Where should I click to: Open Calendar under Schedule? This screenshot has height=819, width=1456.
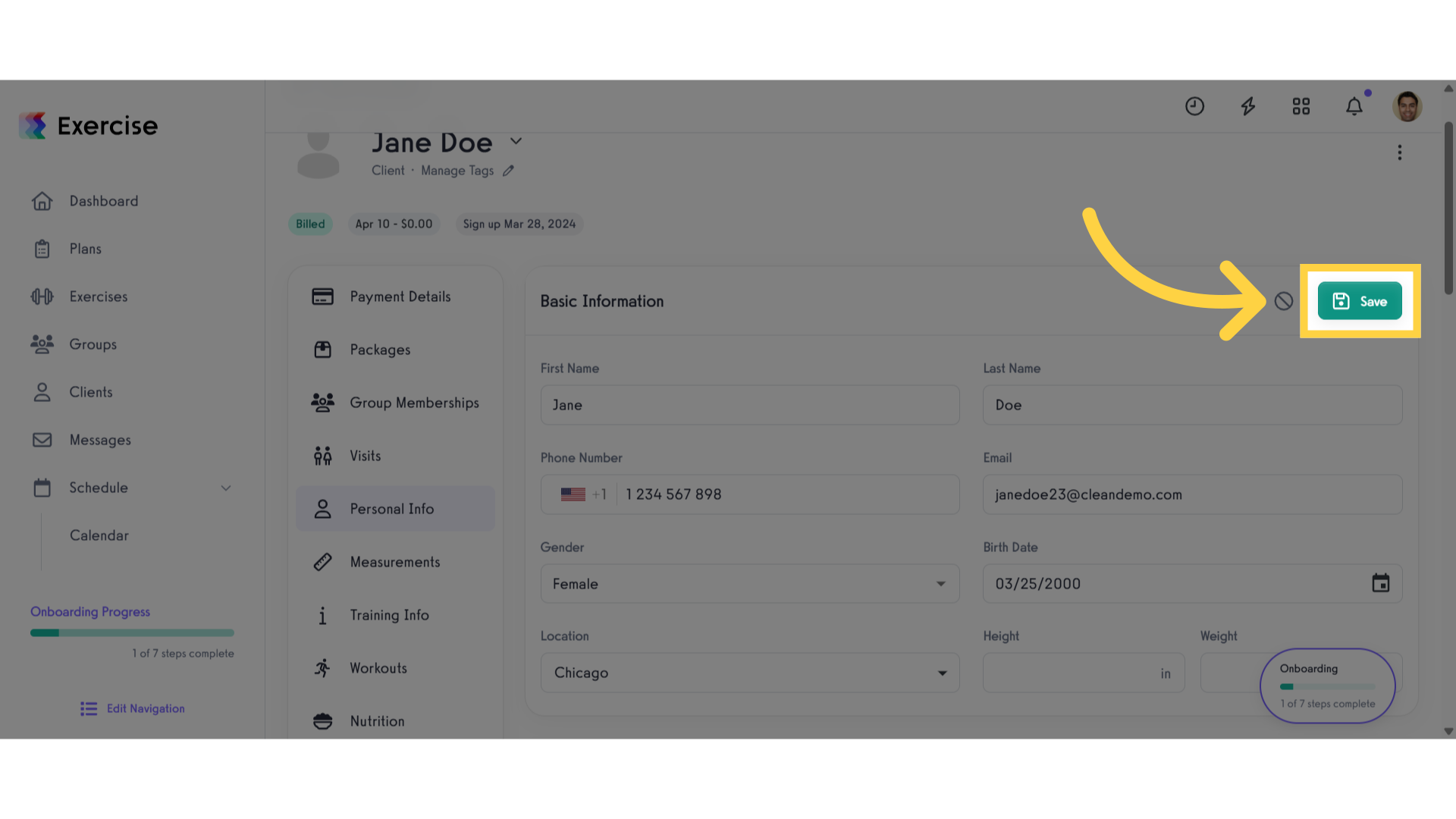click(x=99, y=535)
